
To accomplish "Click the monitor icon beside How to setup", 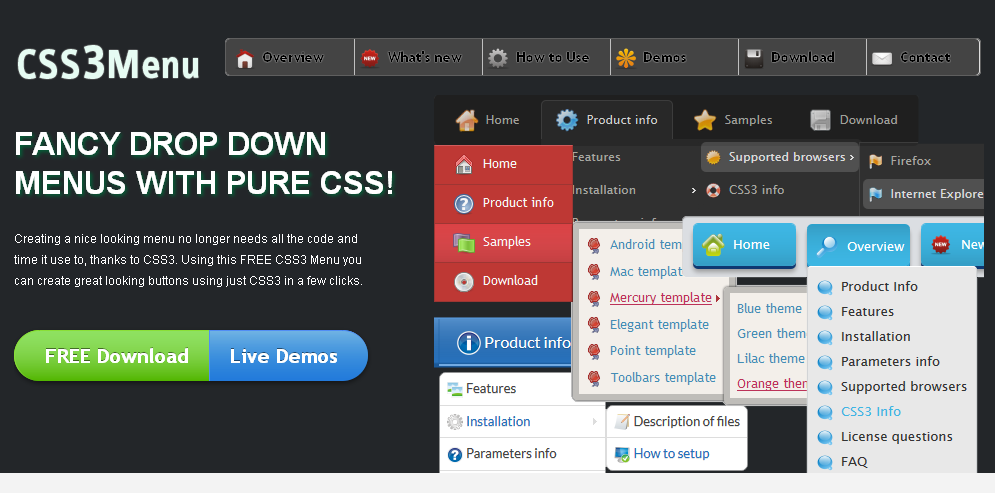I will pos(623,454).
